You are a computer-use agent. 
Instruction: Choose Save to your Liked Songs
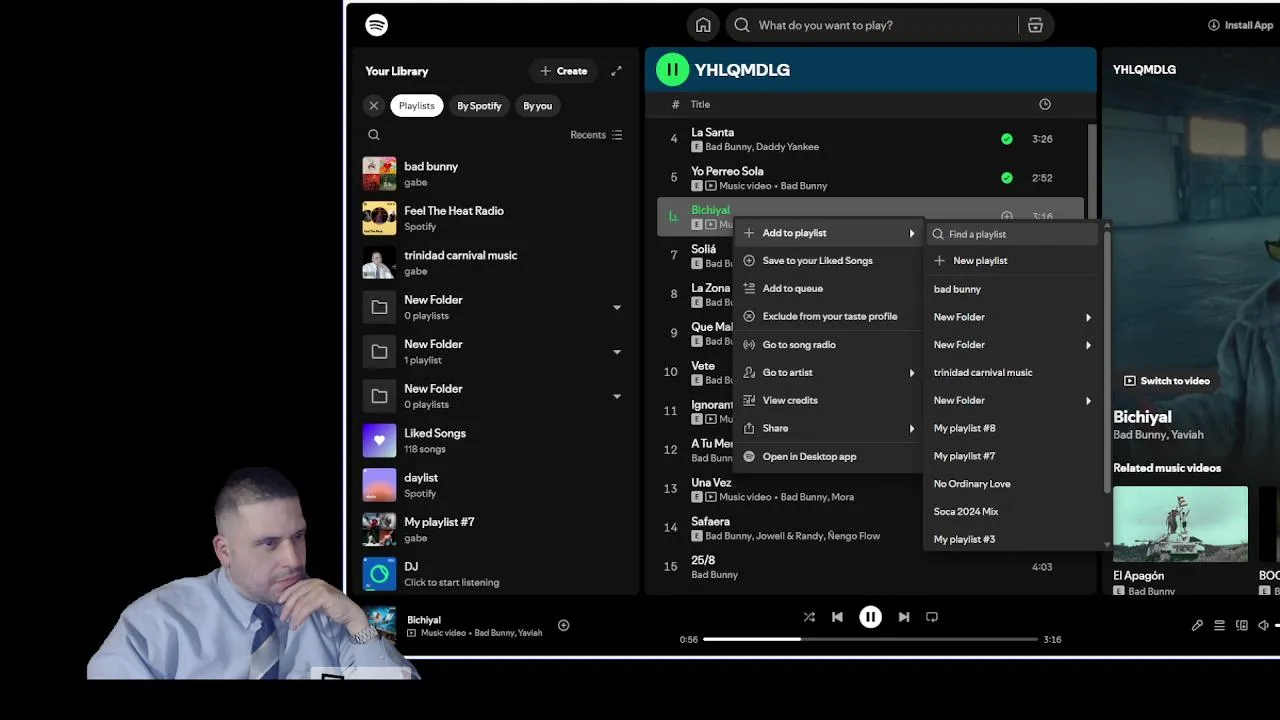829,261
